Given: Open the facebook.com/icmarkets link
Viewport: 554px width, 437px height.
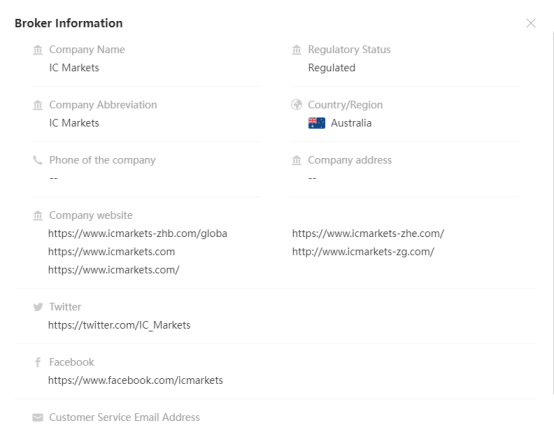Looking at the screenshot, I should 136,380.
